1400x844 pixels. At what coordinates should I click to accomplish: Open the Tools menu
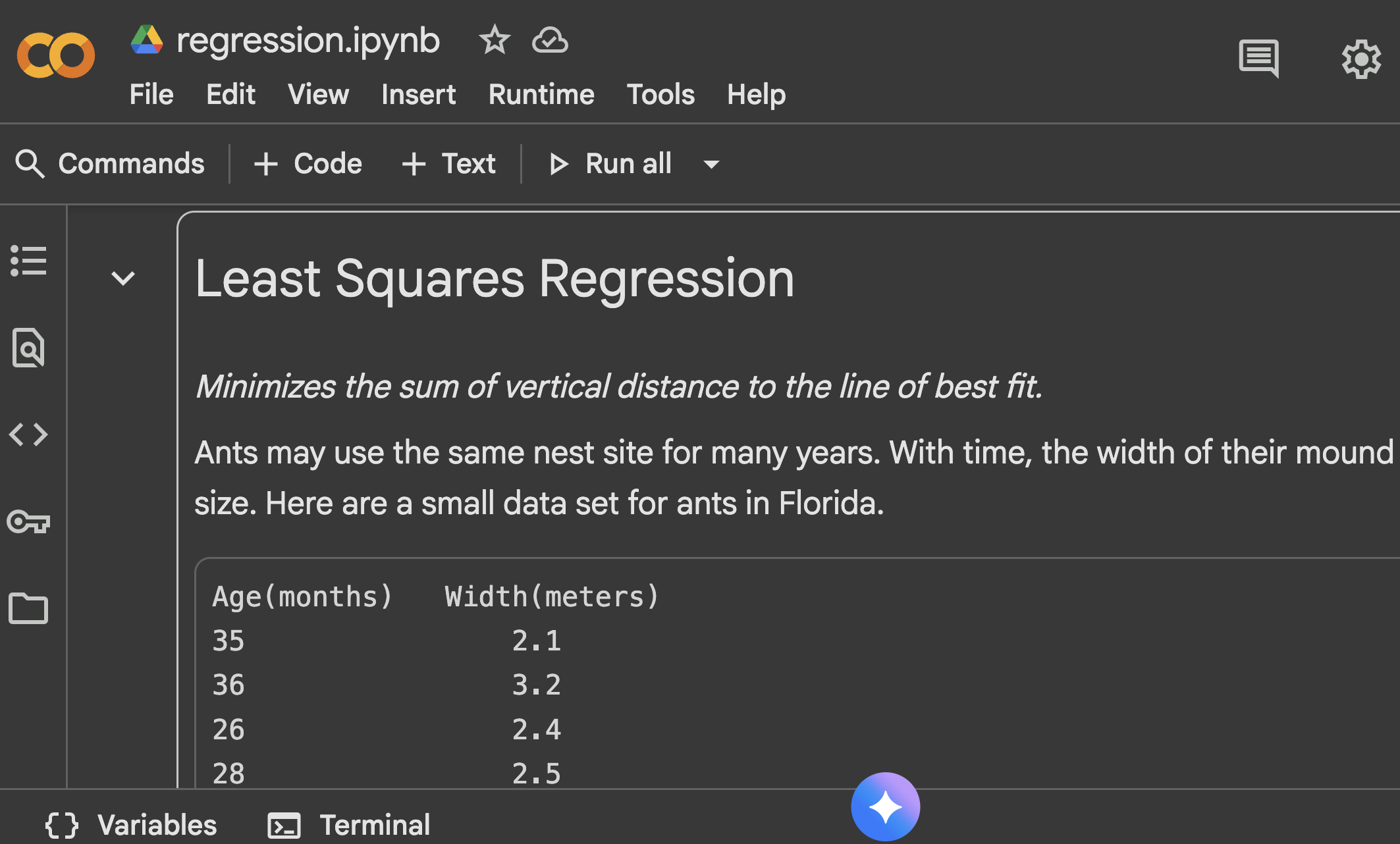point(660,94)
